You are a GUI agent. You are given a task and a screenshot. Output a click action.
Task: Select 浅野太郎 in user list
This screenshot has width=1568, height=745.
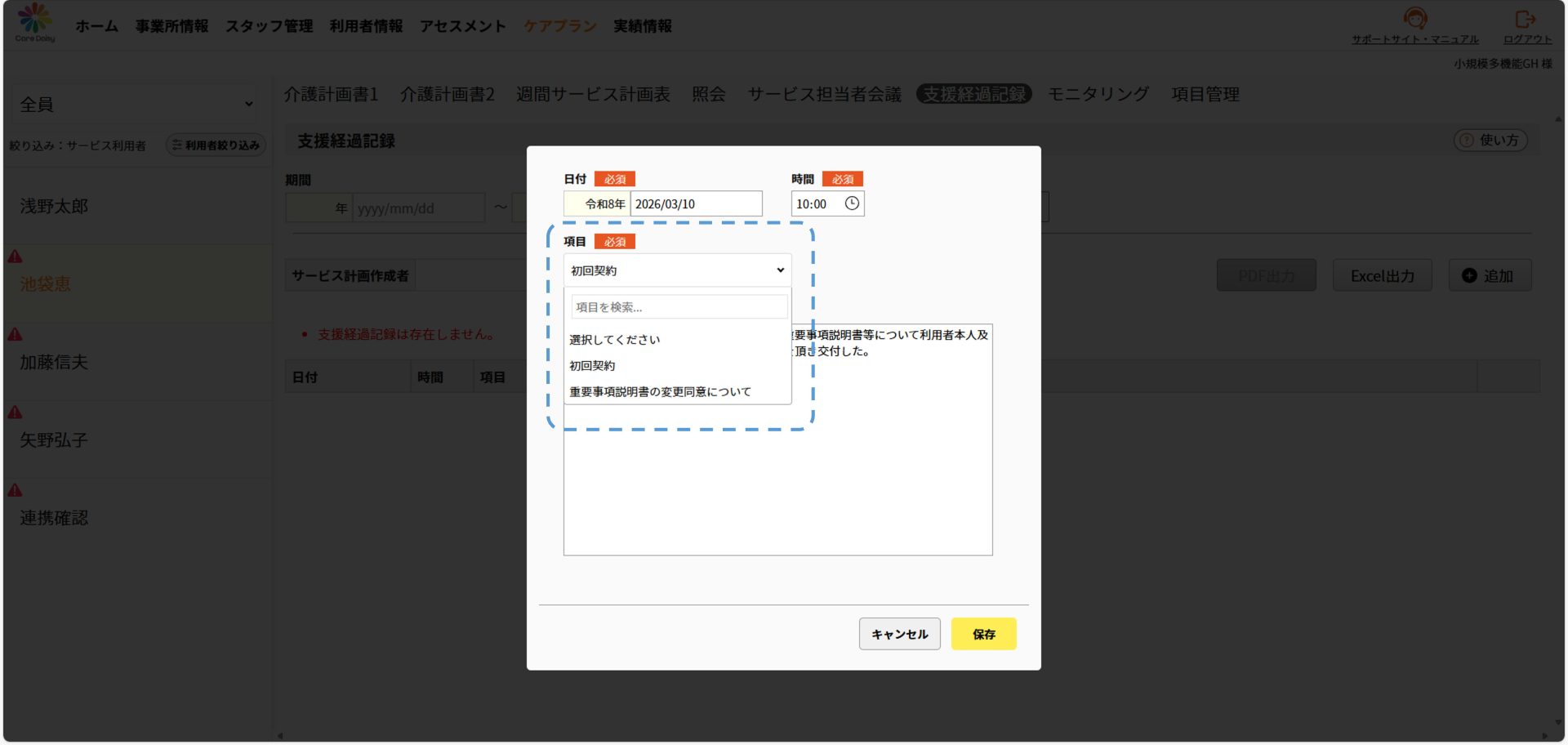54,207
